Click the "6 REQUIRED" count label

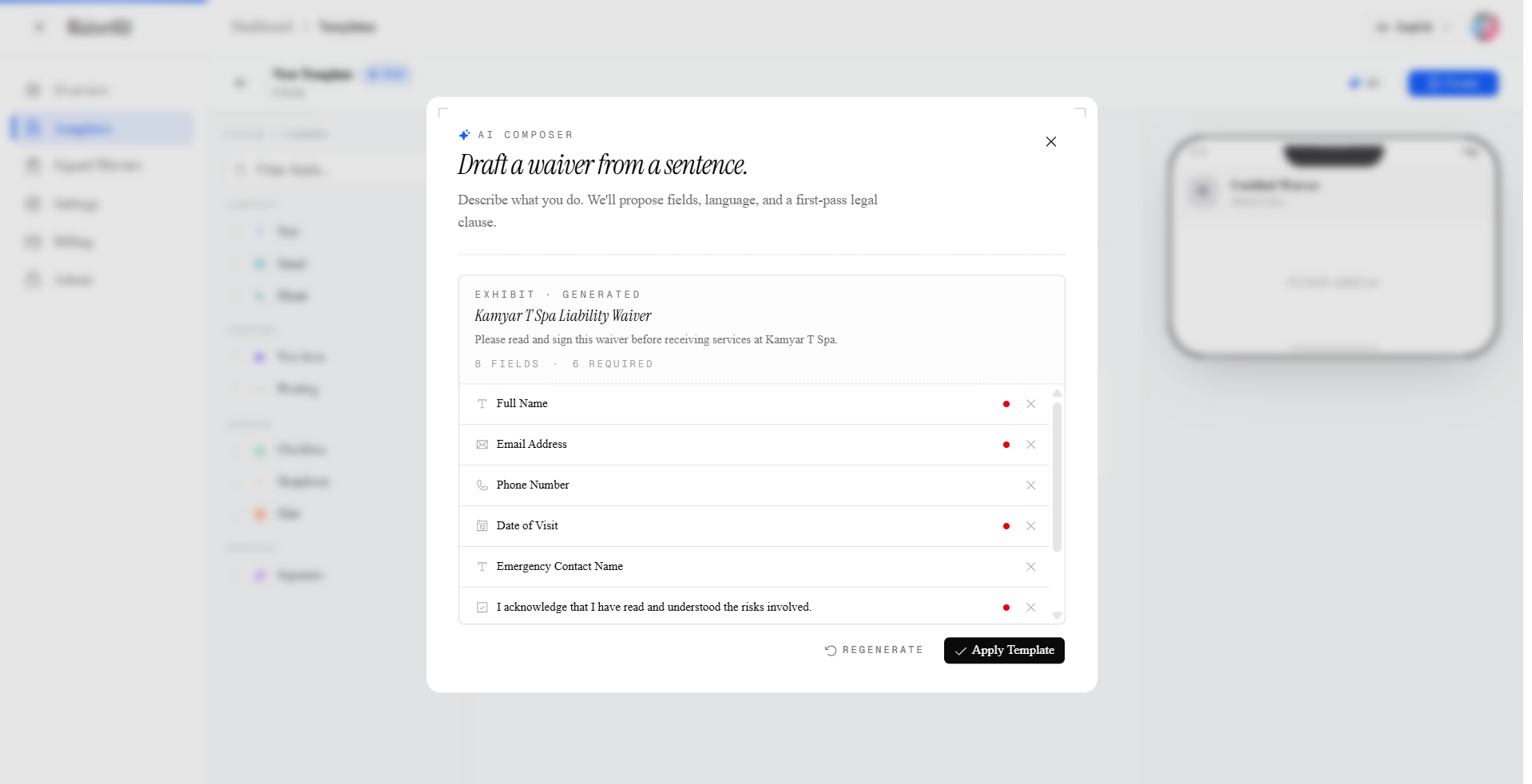pyautogui.click(x=613, y=364)
